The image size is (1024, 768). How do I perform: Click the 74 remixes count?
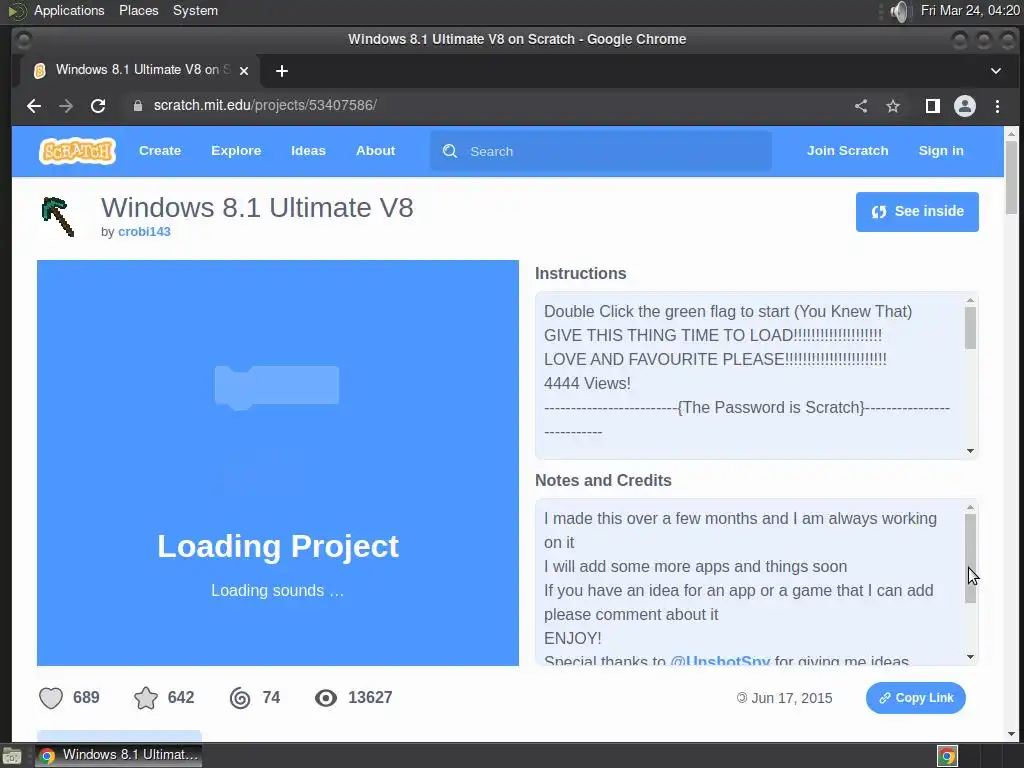(271, 697)
